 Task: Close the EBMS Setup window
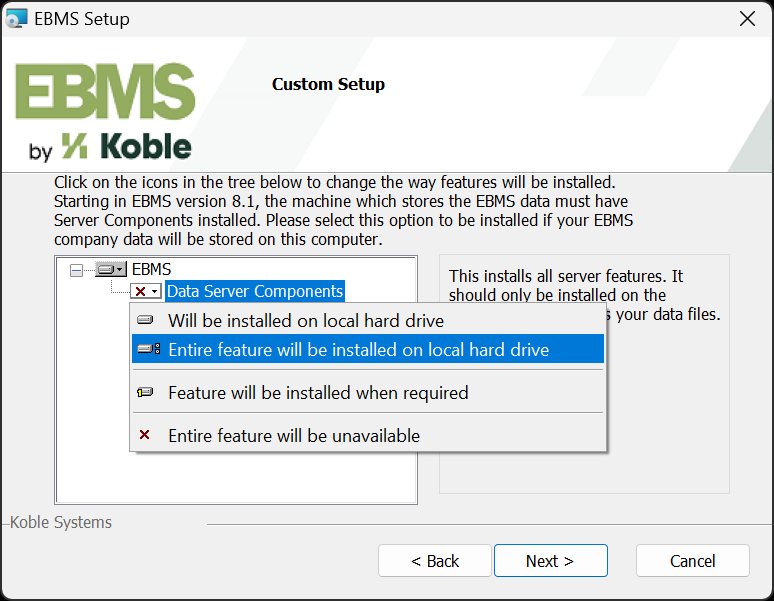746,19
